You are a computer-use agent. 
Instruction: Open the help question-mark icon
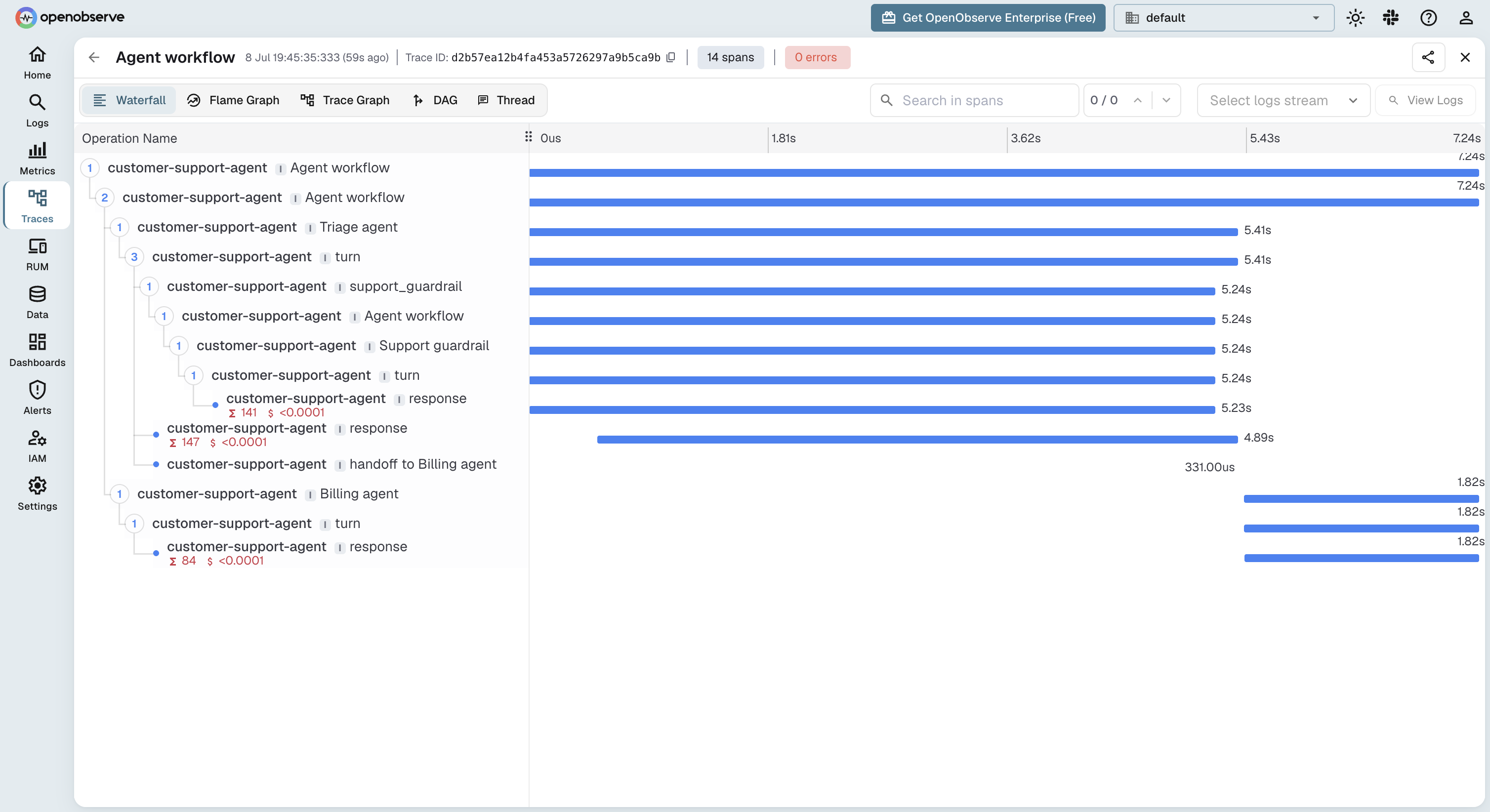click(x=1428, y=18)
